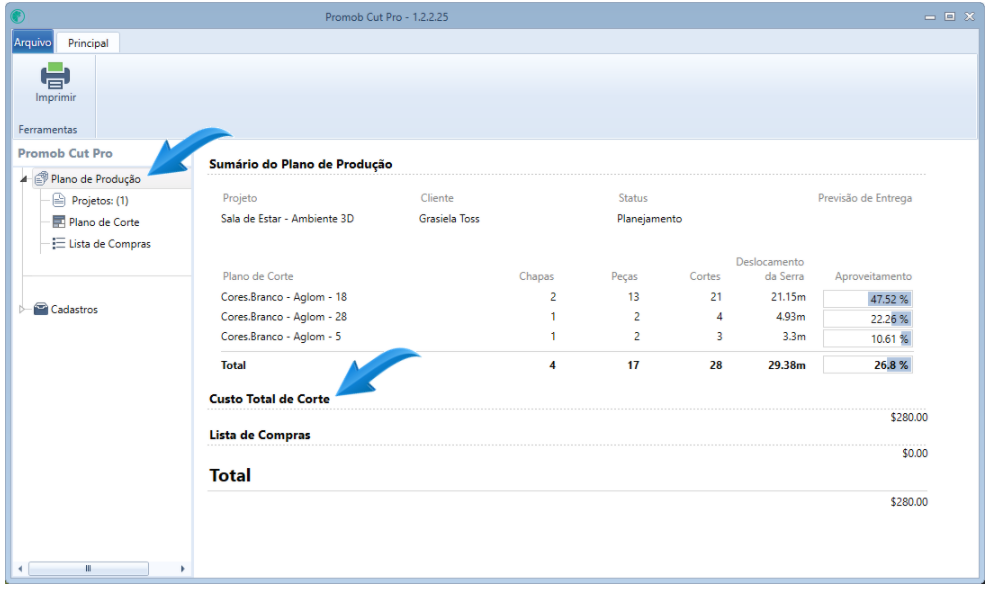The height and width of the screenshot is (589, 991).
Task: Switch to the Principal tab
Action: (88, 43)
